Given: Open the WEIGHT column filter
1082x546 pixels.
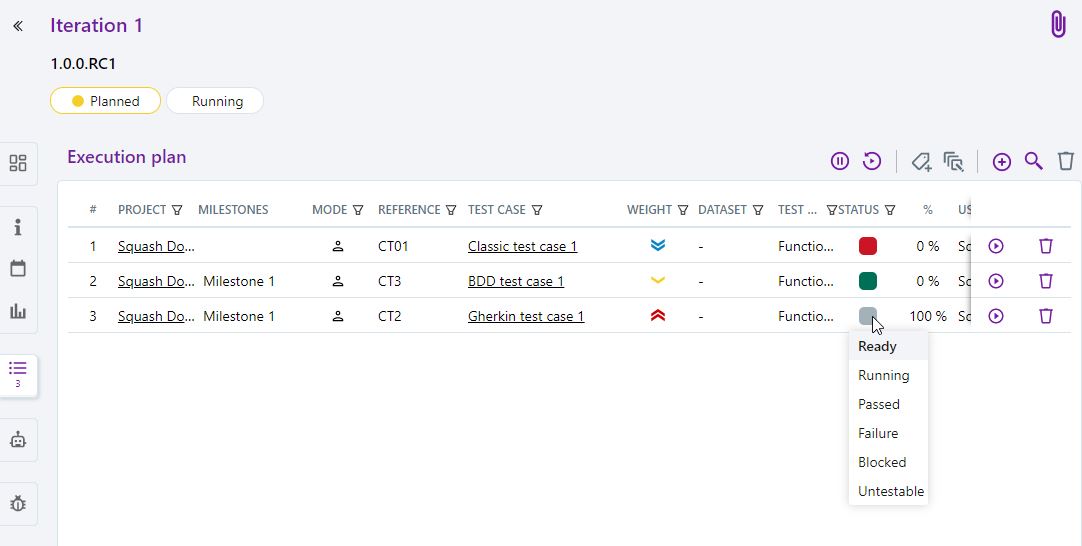Looking at the screenshot, I should pos(683,210).
